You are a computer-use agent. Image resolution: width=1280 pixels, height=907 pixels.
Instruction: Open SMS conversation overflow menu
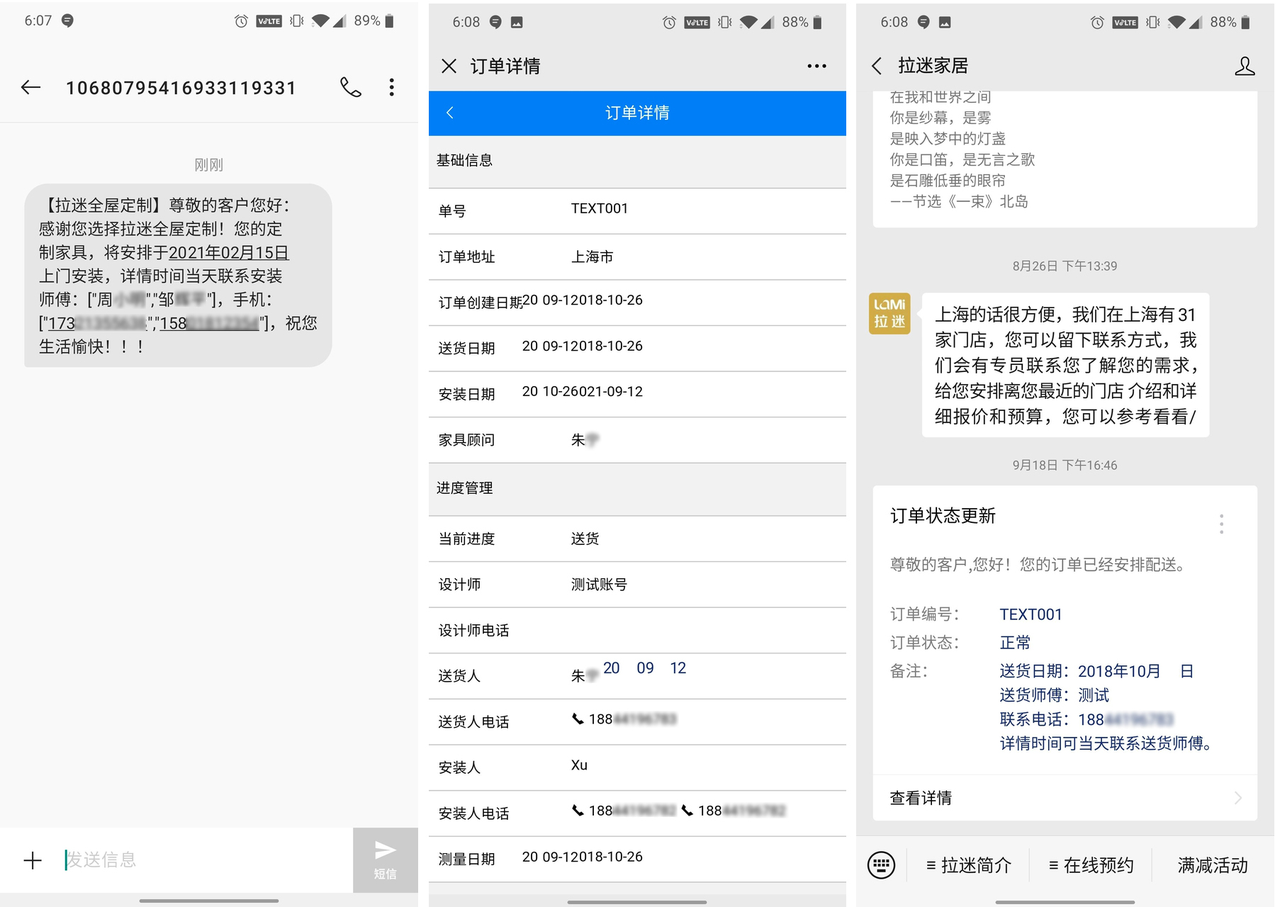(392, 87)
